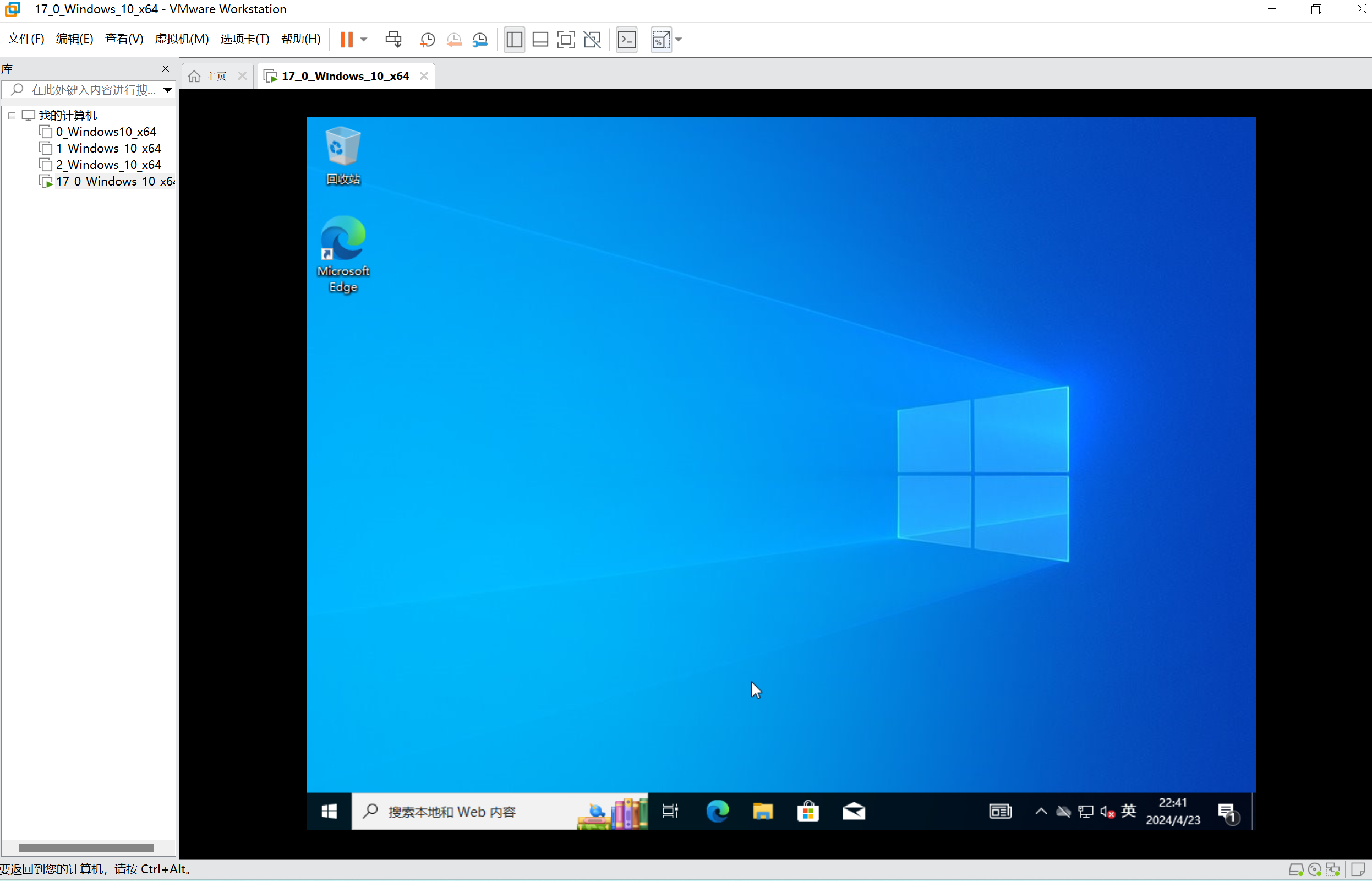Screen dimensions: 1372x881
Task: Toggle the library sidebar view
Action: click(x=514, y=40)
